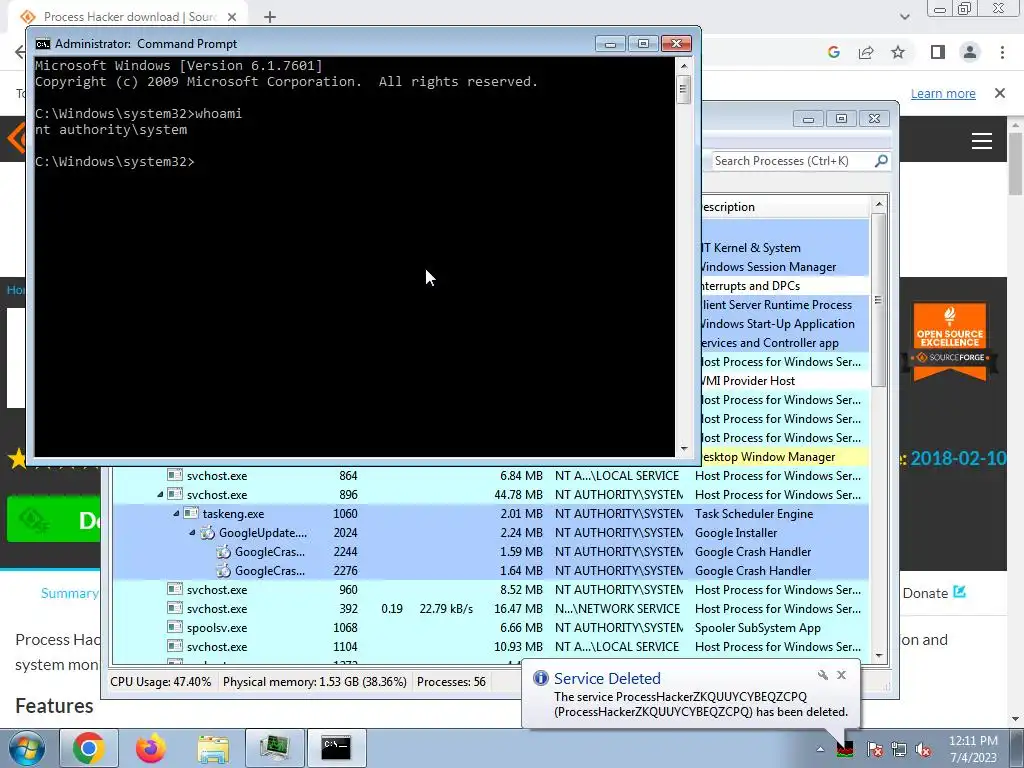Click the search magnifier in Process Hacker
This screenshot has width=1024, height=768.
click(881, 161)
